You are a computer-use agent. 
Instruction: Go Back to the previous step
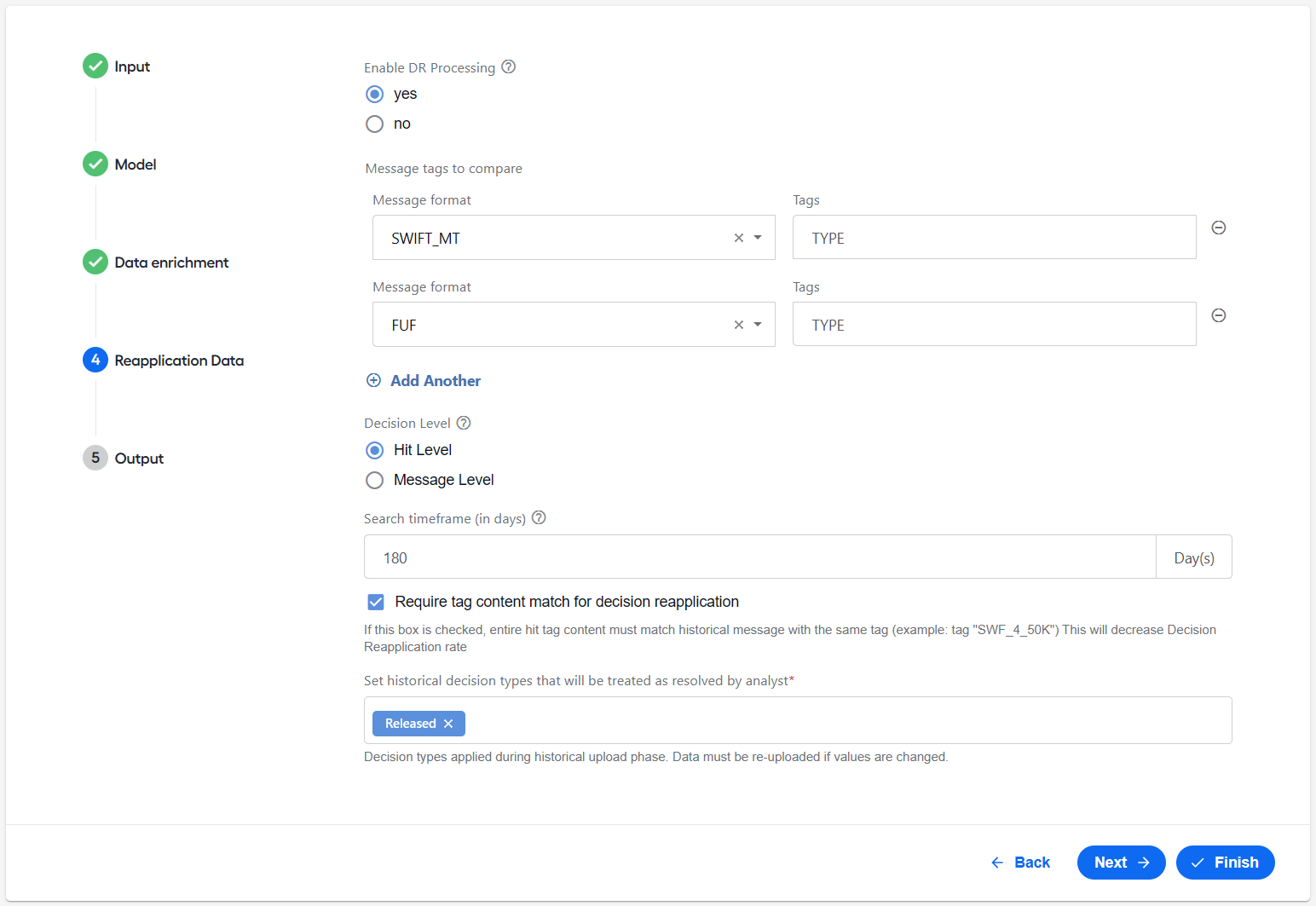(x=1020, y=863)
